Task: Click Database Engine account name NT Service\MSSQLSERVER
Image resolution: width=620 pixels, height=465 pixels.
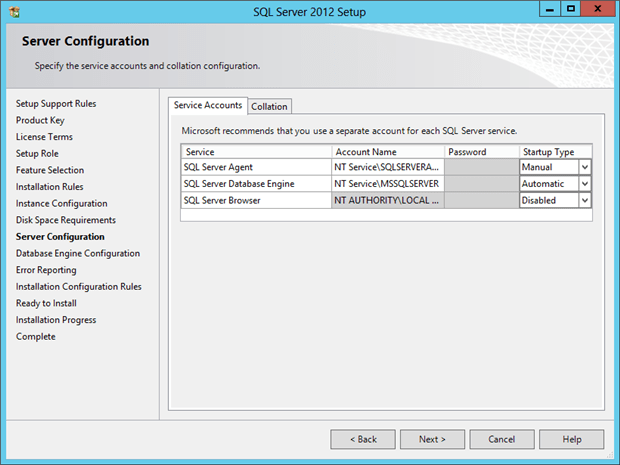Action: coord(388,184)
